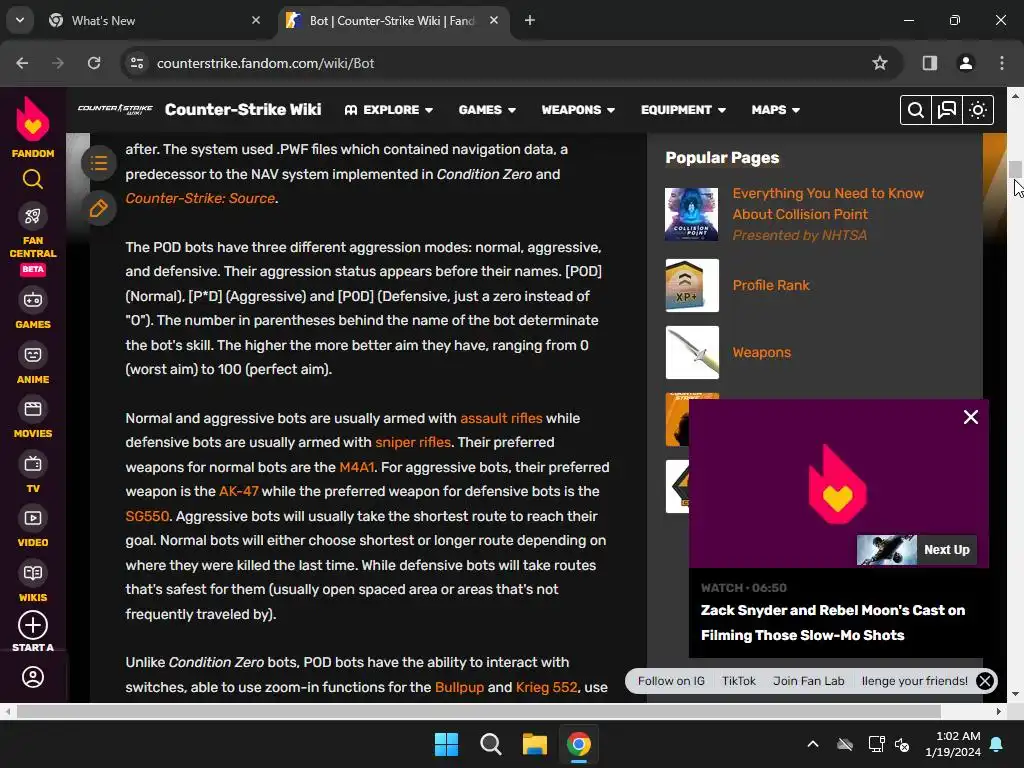Click the vertical scrollbar thumb
Viewport: 1024px width, 768px height.
(1015, 168)
